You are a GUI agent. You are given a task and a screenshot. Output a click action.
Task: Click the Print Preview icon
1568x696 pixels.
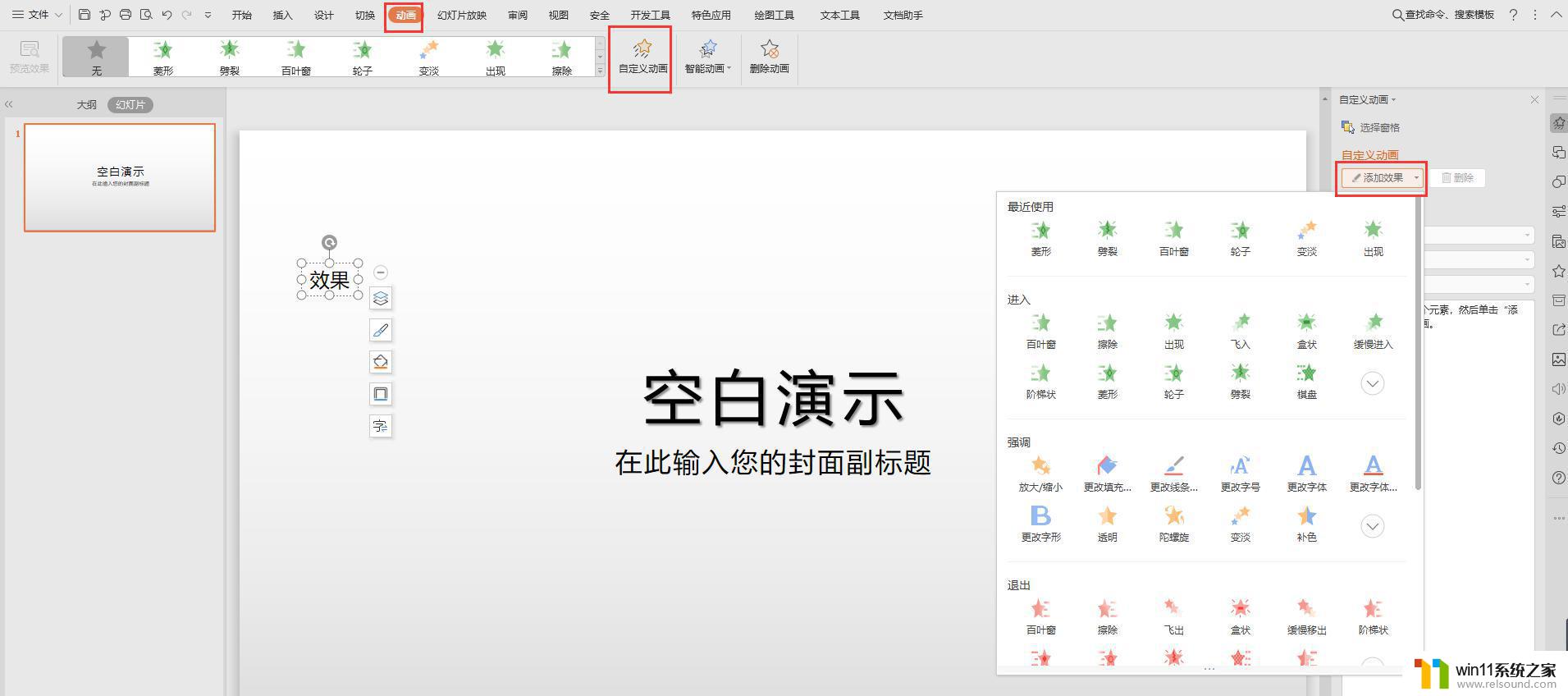pyautogui.click(x=146, y=15)
